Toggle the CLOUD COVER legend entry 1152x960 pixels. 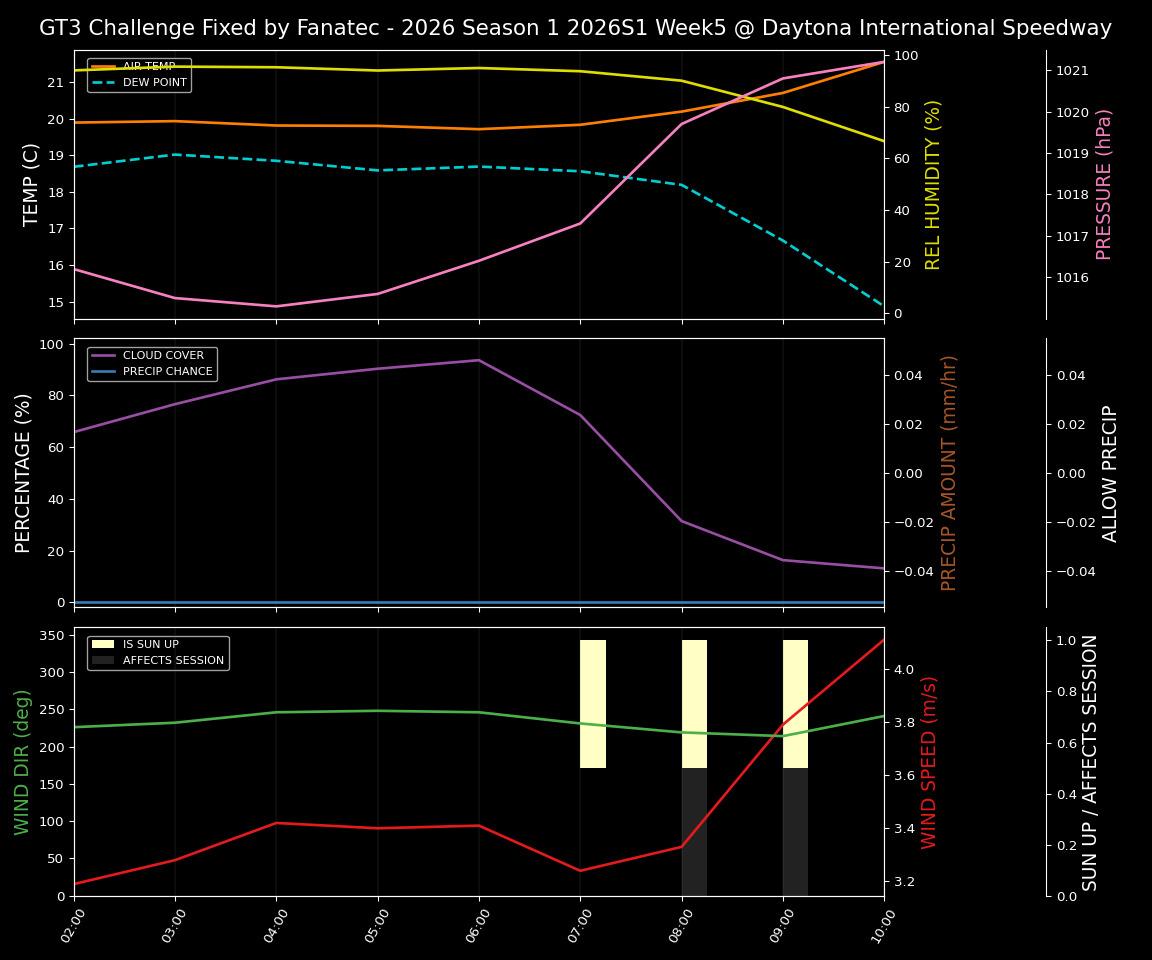click(155, 355)
